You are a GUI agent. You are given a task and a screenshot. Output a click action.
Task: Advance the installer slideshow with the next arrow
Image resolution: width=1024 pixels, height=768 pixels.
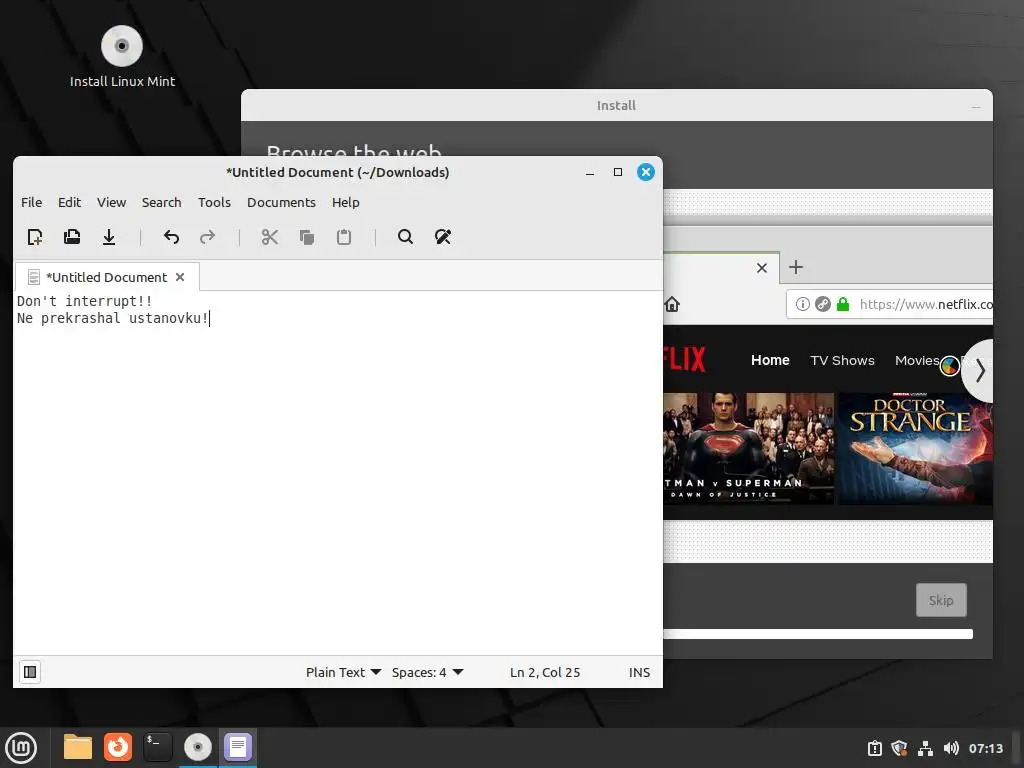click(980, 371)
